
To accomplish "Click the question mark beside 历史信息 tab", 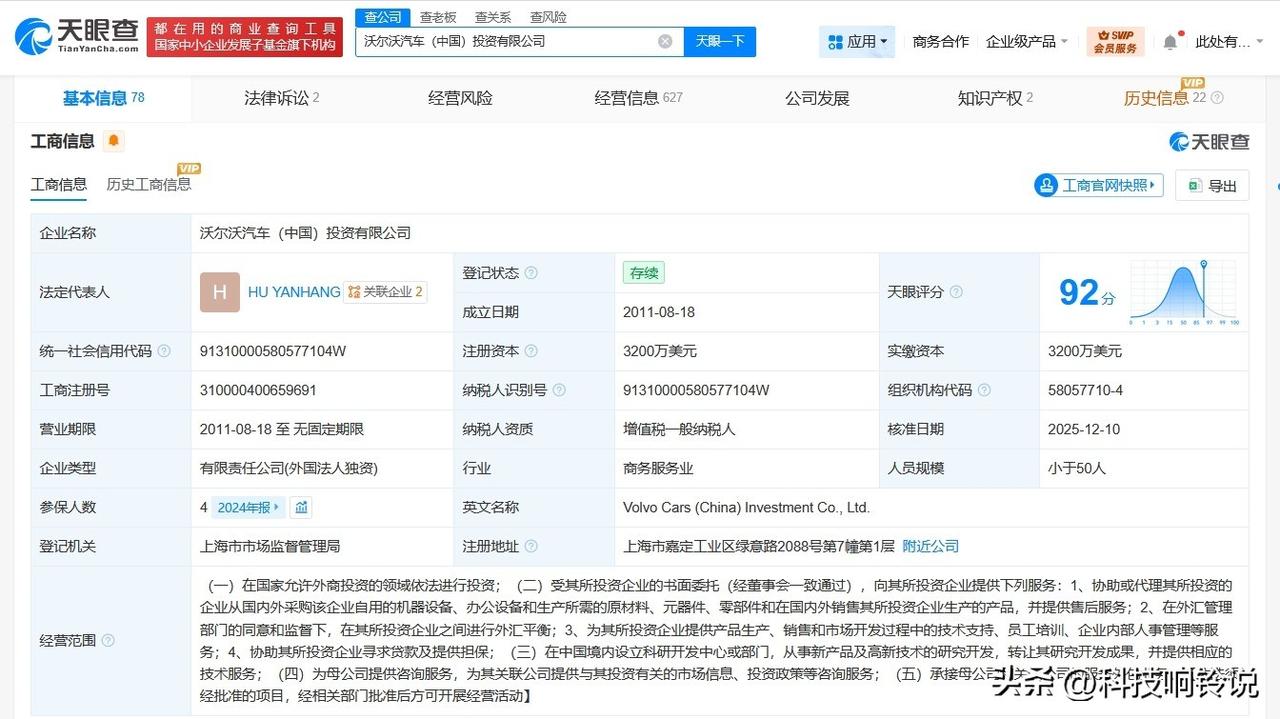I will [1218, 97].
